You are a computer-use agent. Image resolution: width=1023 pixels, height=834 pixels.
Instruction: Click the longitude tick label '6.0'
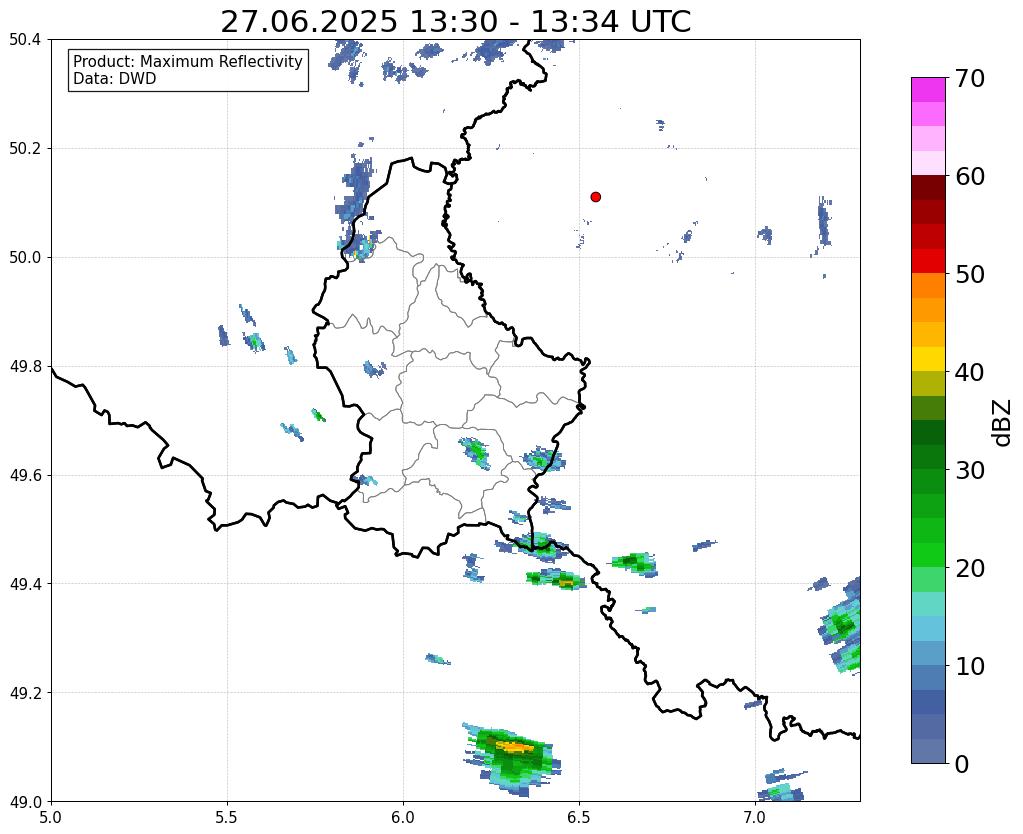point(403,817)
